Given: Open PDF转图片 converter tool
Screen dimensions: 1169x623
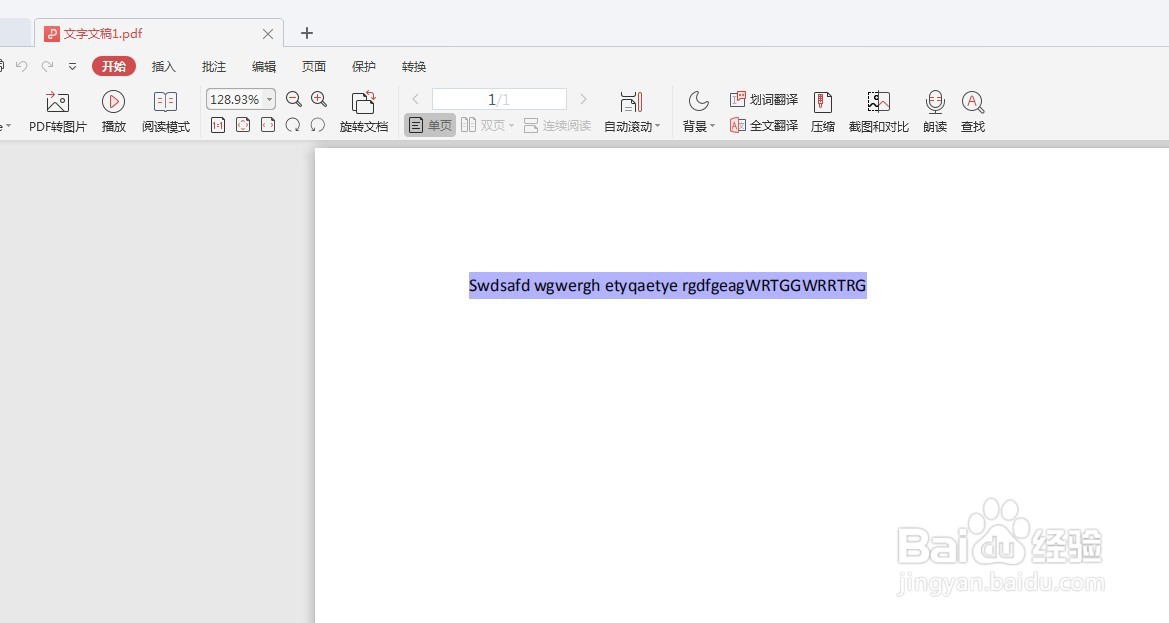Looking at the screenshot, I should 57,112.
